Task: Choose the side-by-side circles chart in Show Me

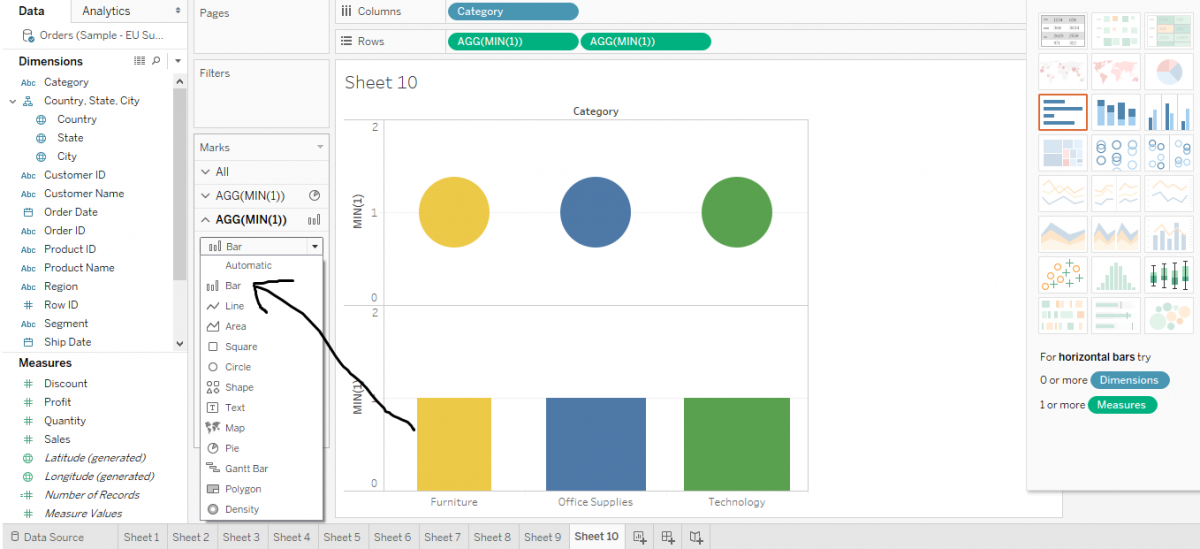Action: [x=1167, y=153]
